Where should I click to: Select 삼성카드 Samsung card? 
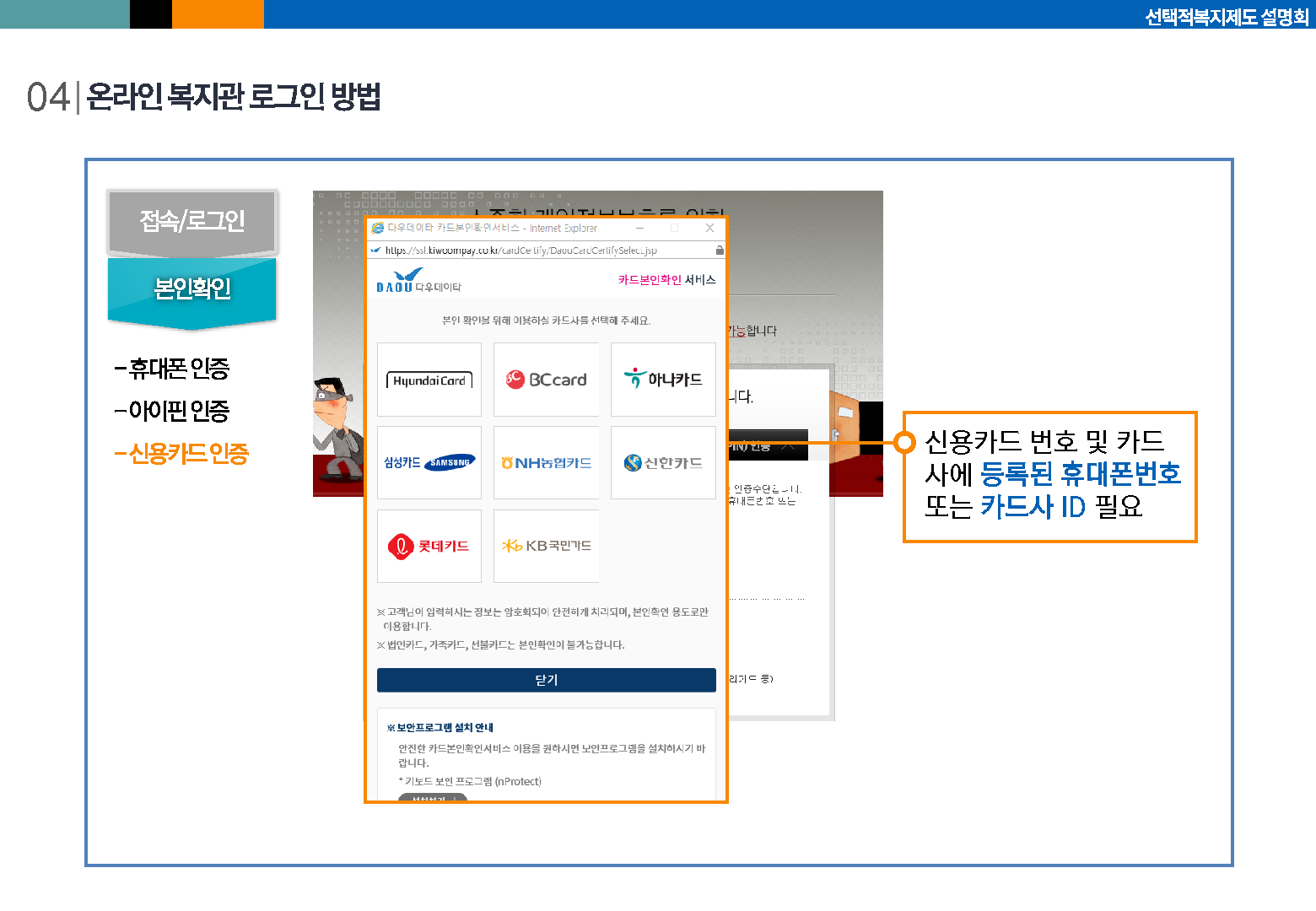tap(429, 462)
